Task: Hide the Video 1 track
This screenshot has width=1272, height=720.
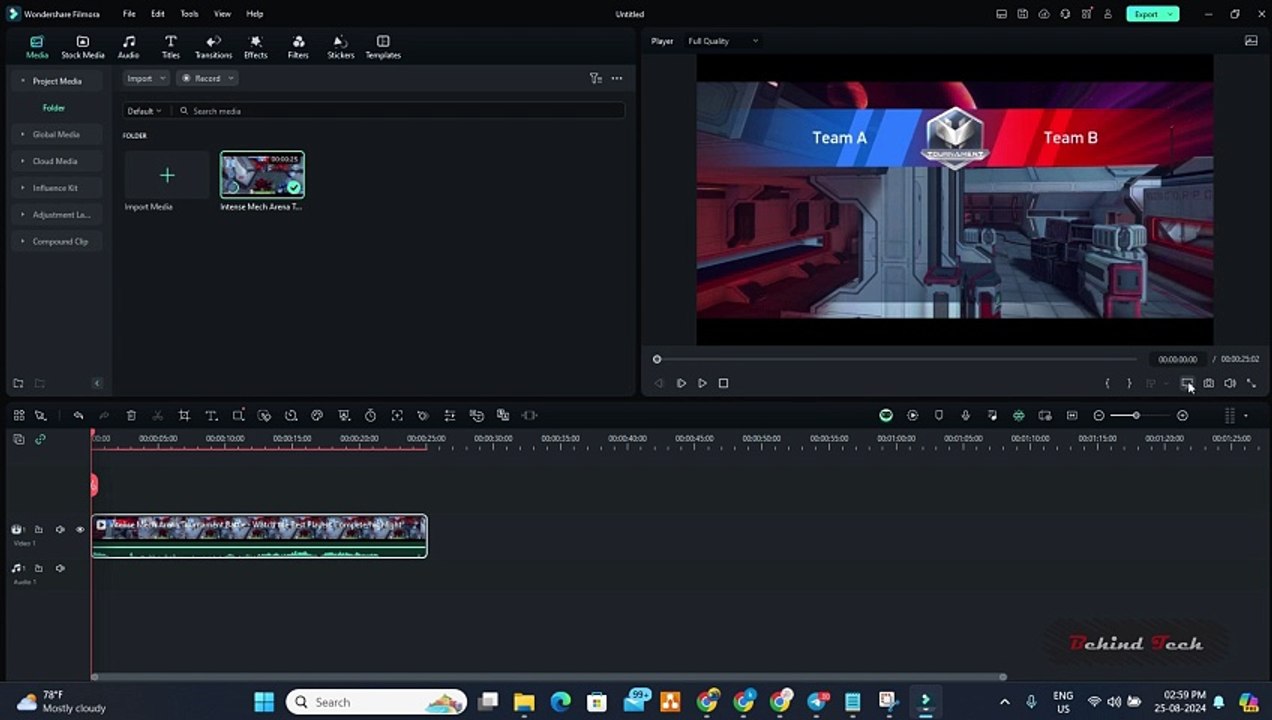Action: [x=80, y=530]
